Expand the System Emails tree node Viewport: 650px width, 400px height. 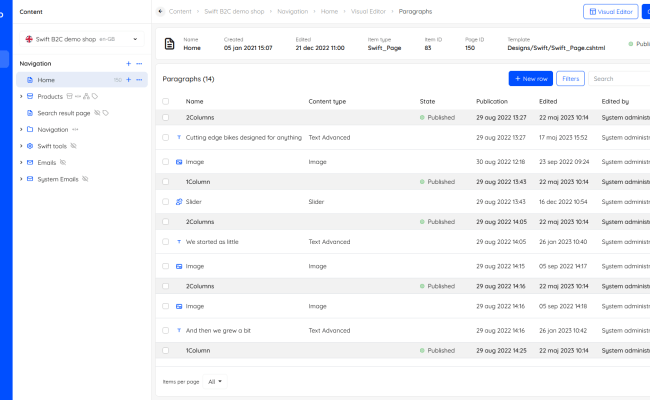coord(21,179)
